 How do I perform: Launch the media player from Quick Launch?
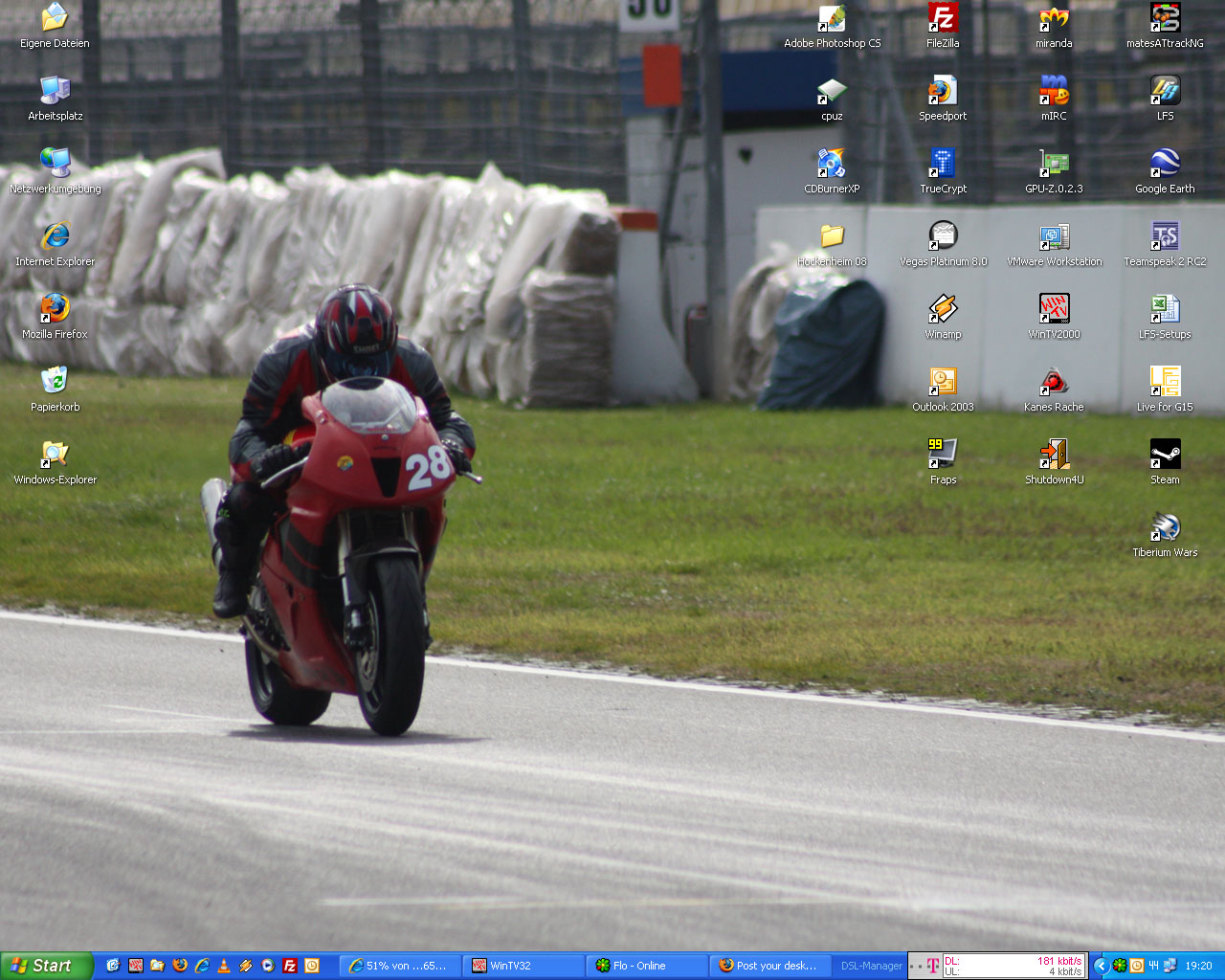tap(268, 966)
